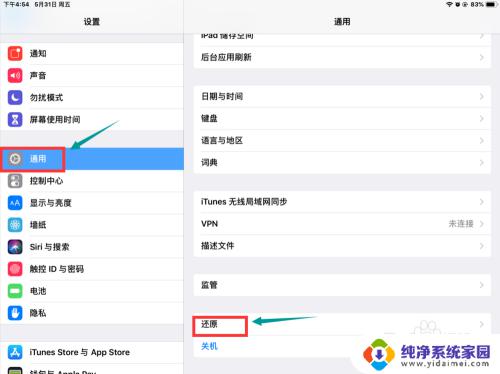500x374 pixels.
Task: Open the 还原 reset option
Action: click(x=342, y=324)
